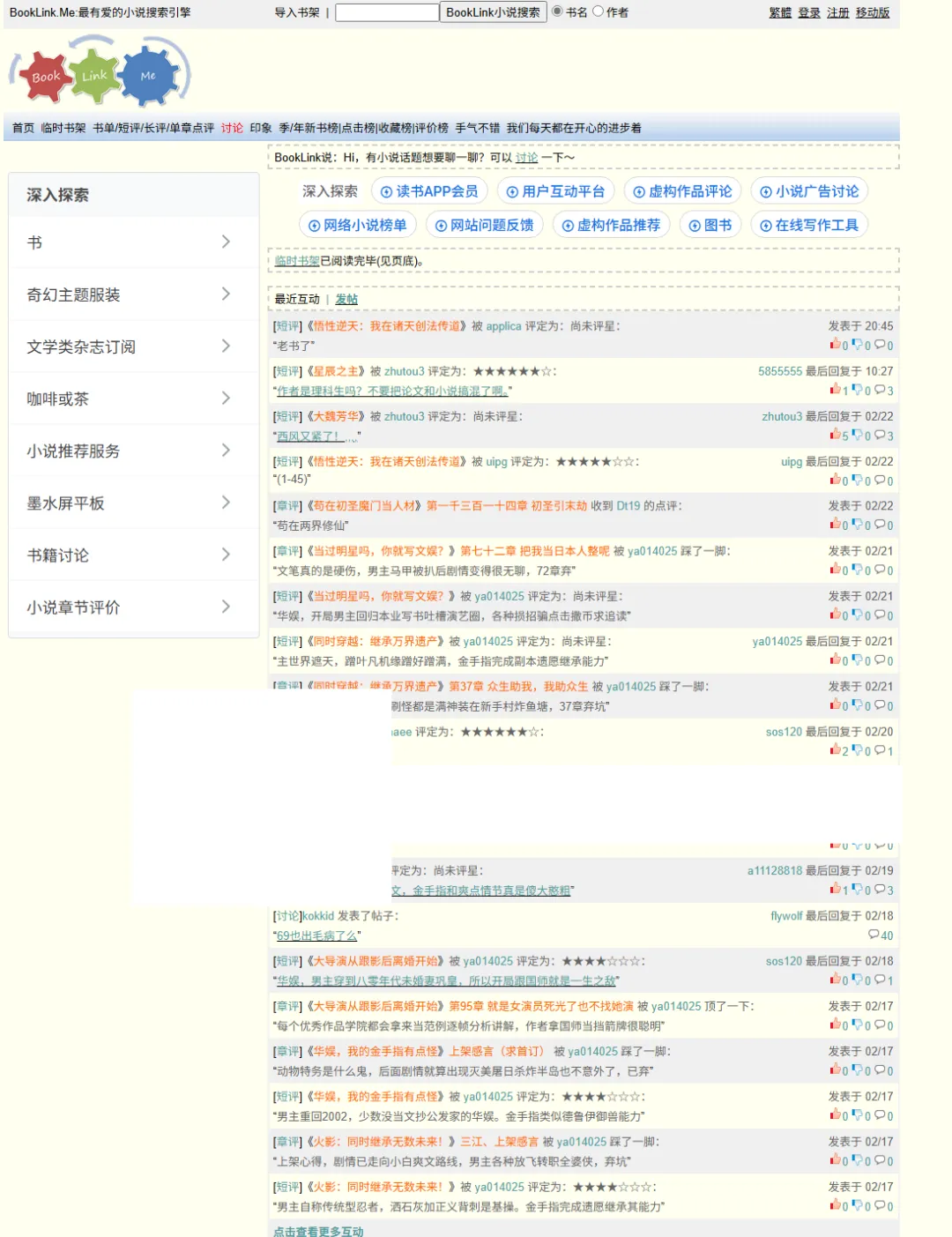Screen dimensions: 952x1237
Task: Expand the 小说章节评价 sidebar item
Action: pyautogui.click(x=133, y=607)
